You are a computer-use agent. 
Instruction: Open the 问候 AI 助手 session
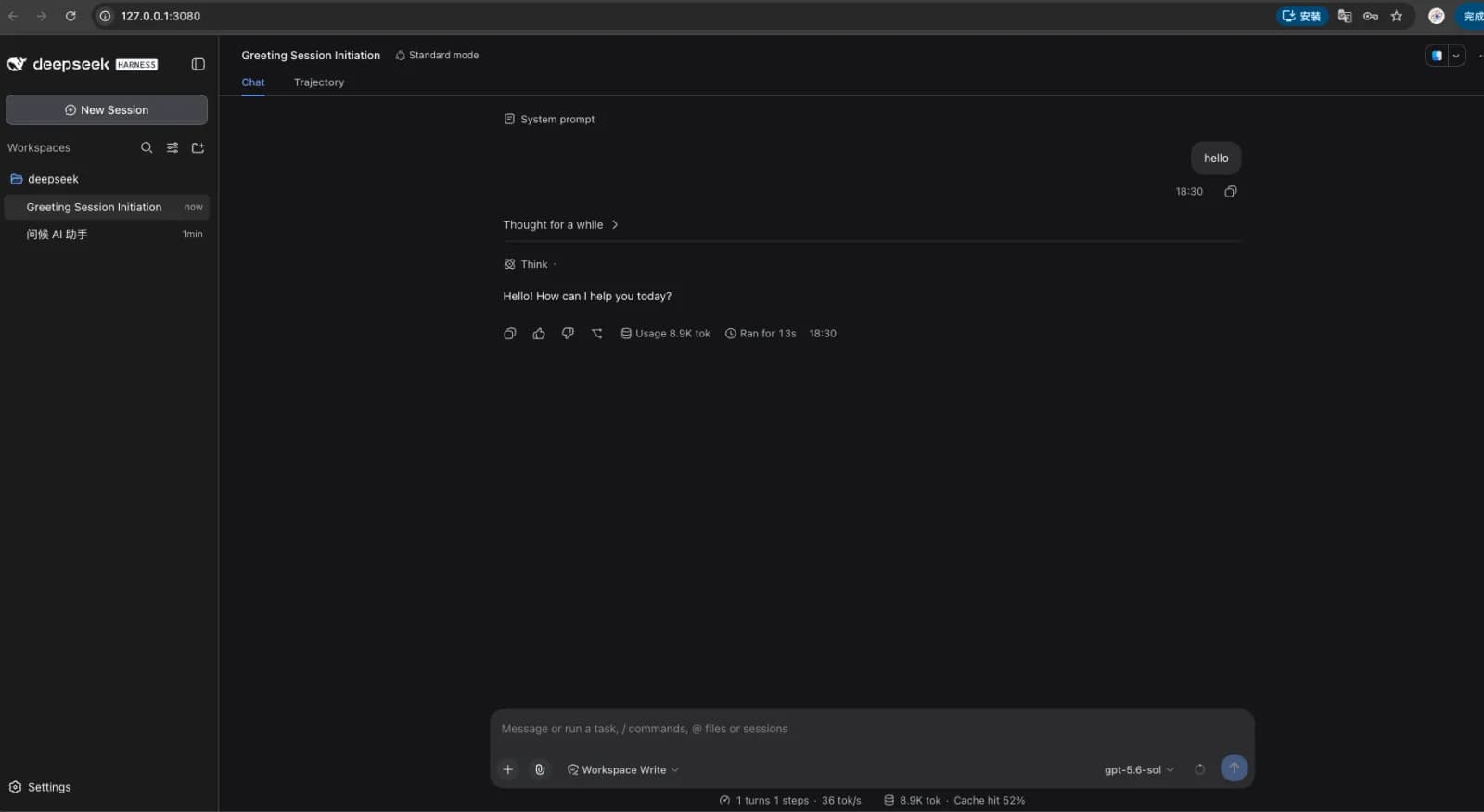(x=107, y=235)
